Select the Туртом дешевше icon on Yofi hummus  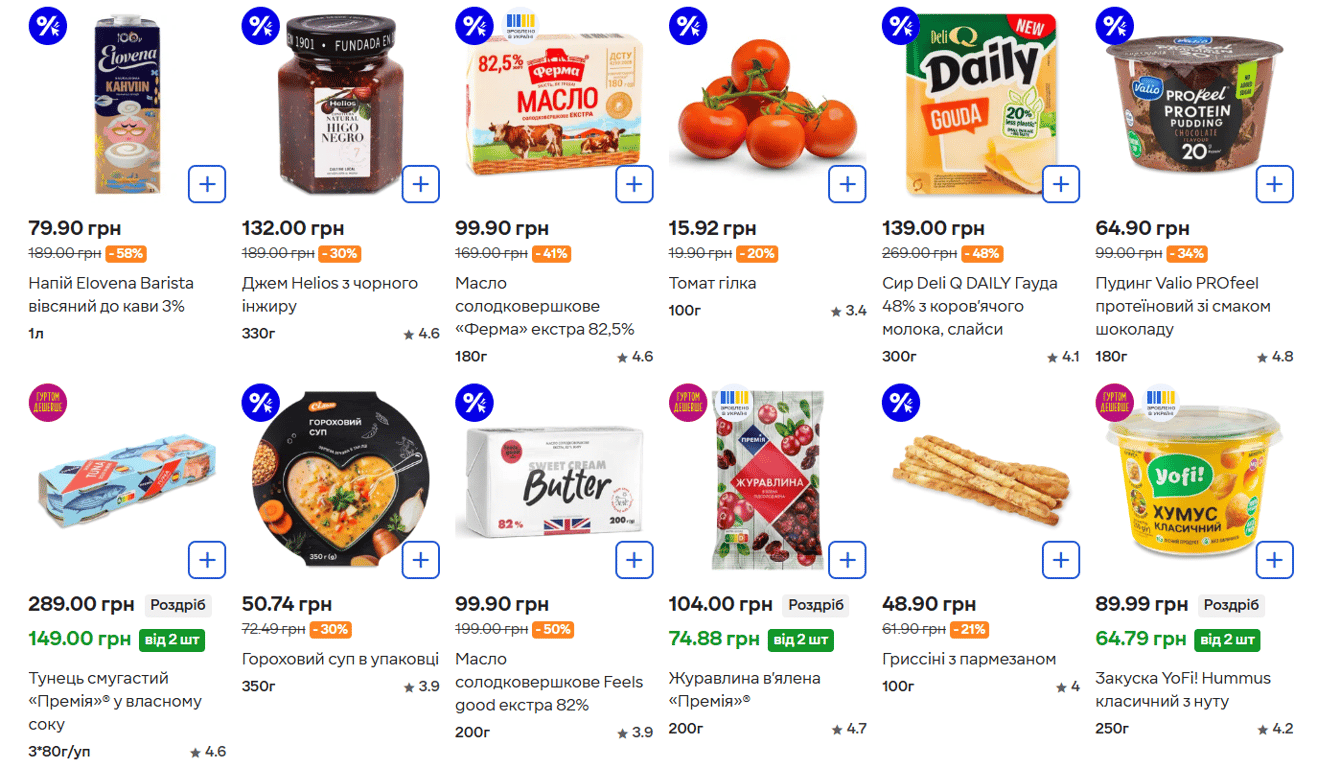(x=1113, y=402)
